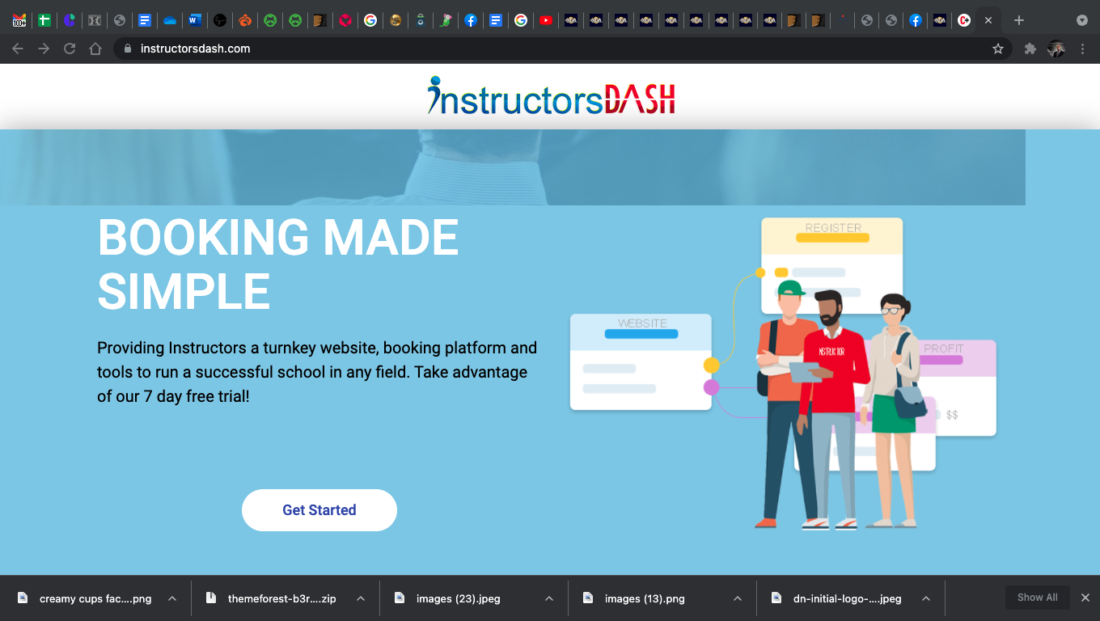Expand the tab search dropdown arrow

click(x=1082, y=20)
